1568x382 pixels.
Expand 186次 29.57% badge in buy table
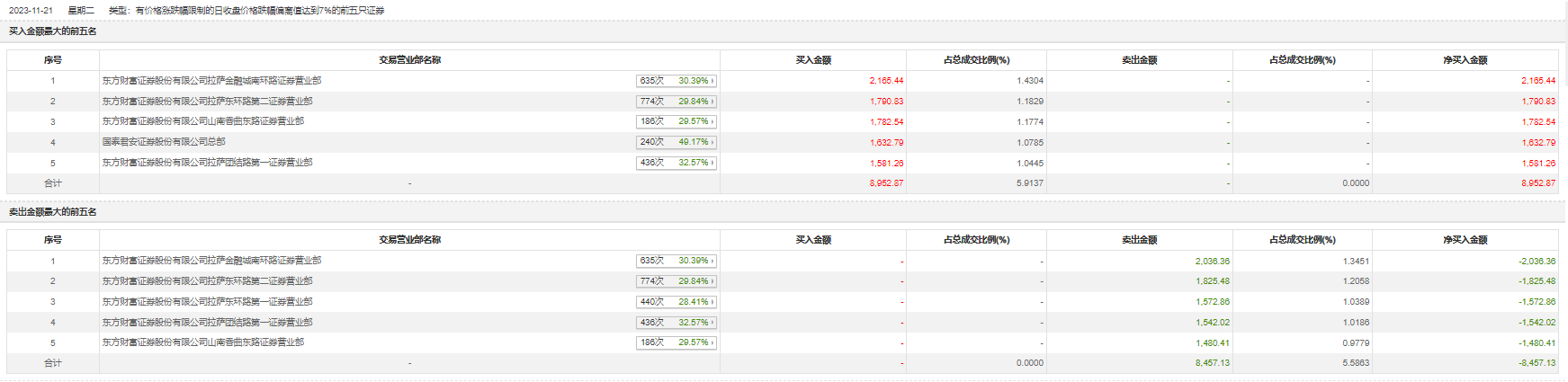pos(676,121)
